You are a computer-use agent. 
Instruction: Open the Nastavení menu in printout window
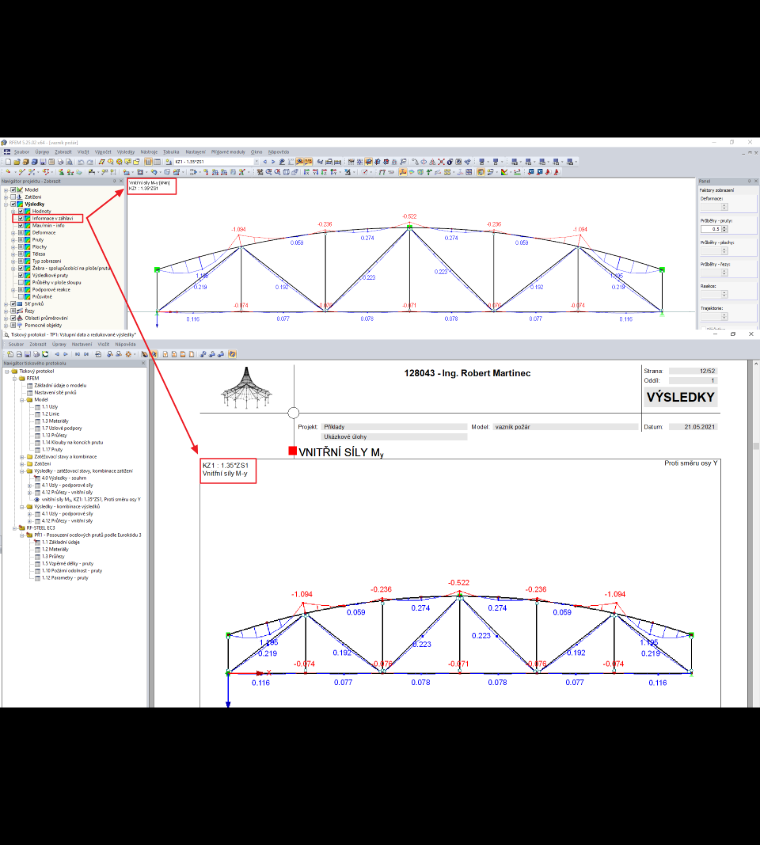[82, 344]
